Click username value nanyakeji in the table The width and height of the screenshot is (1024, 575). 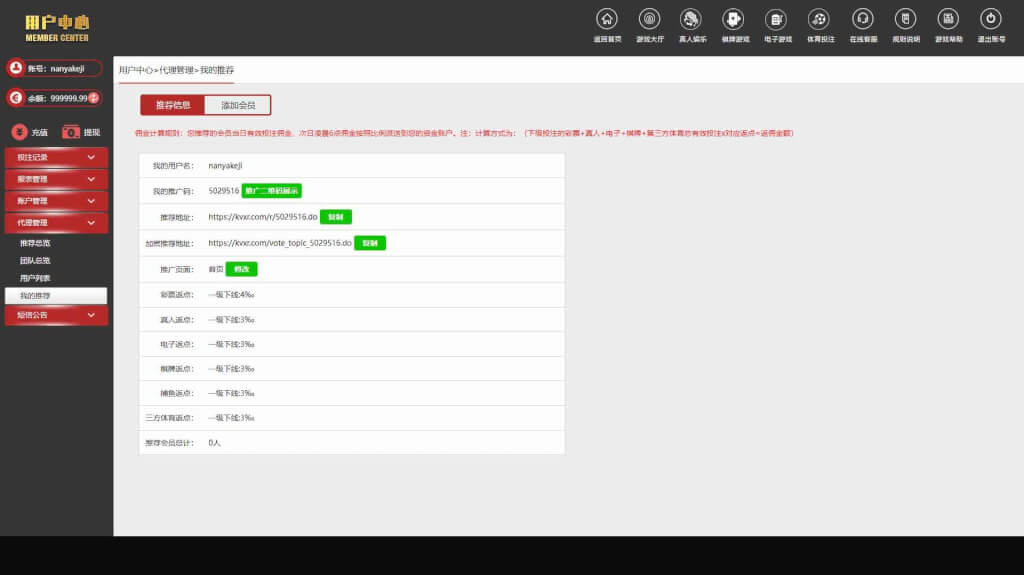[x=225, y=166]
